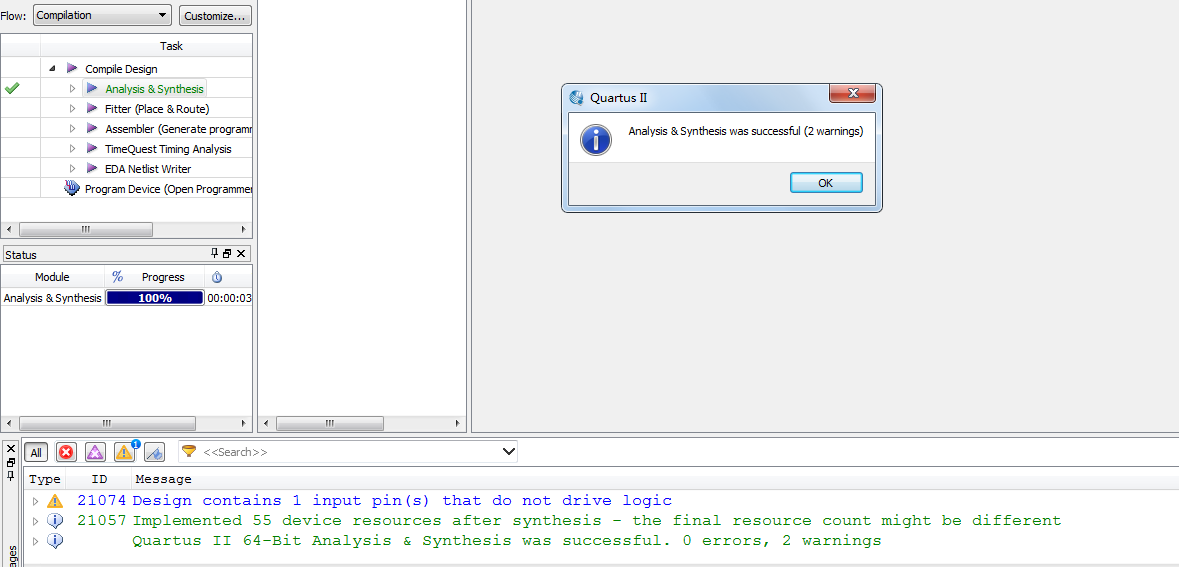
Task: Pin the Messages panel
Action: click(x=11, y=475)
